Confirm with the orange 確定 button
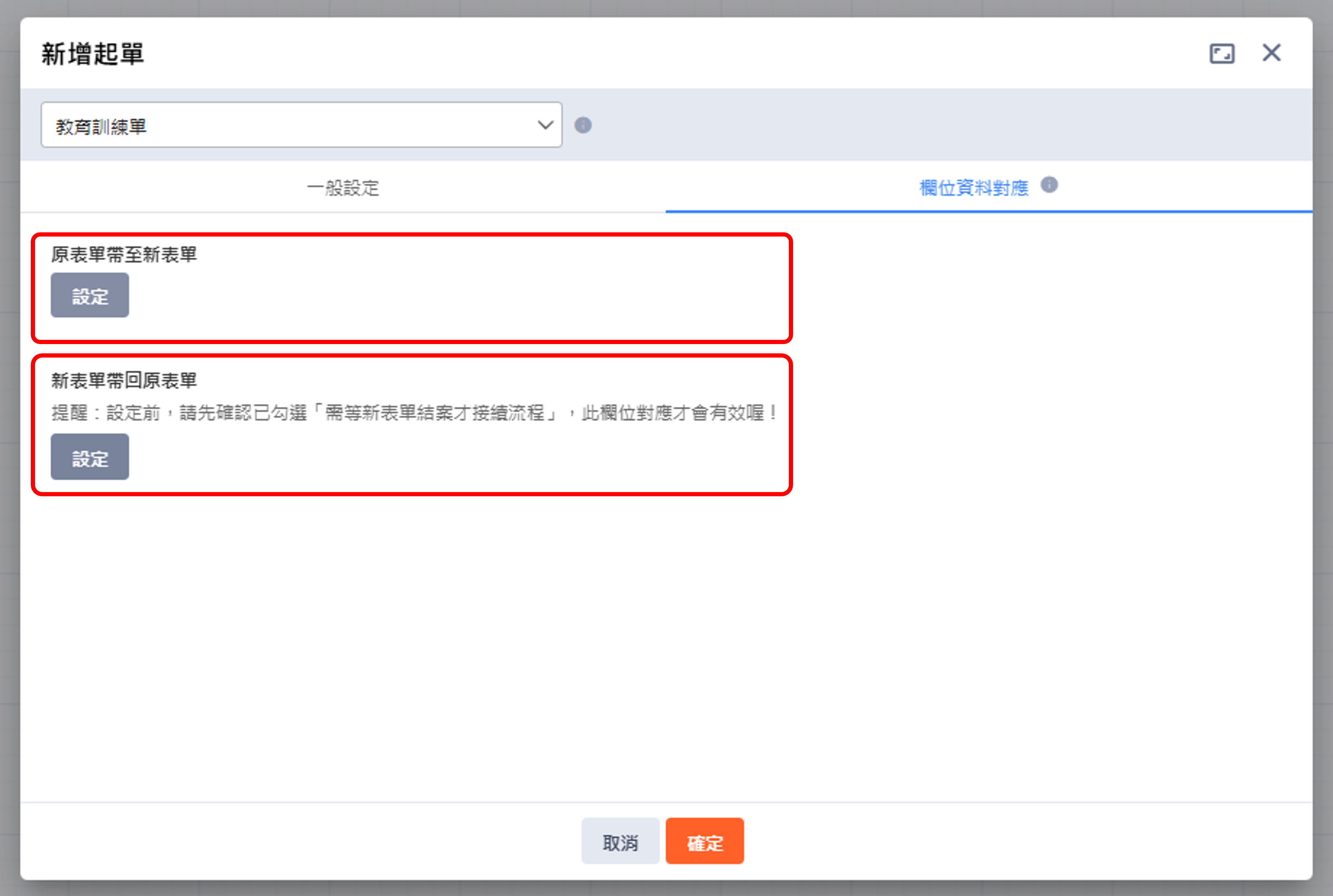Screen dimensions: 1333x896 tap(704, 841)
